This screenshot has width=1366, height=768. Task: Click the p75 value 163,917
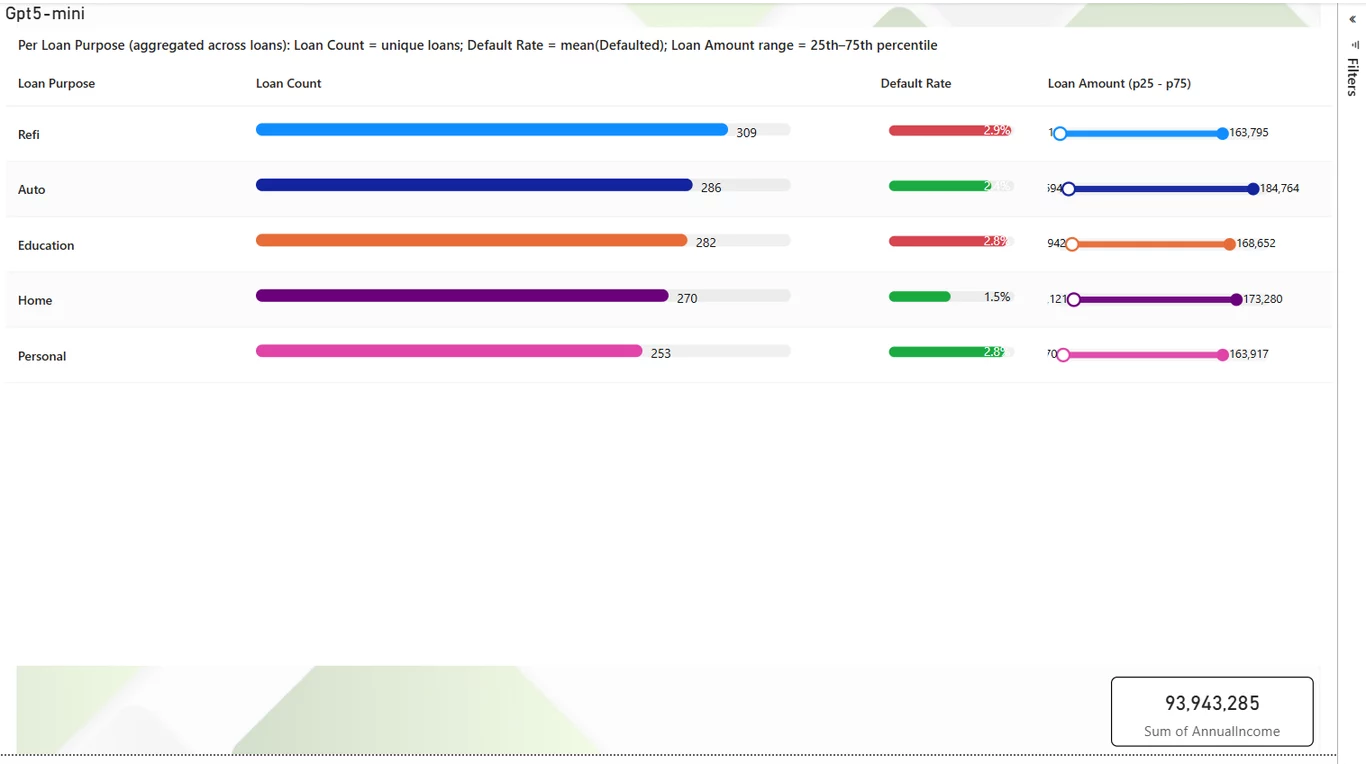(1249, 353)
